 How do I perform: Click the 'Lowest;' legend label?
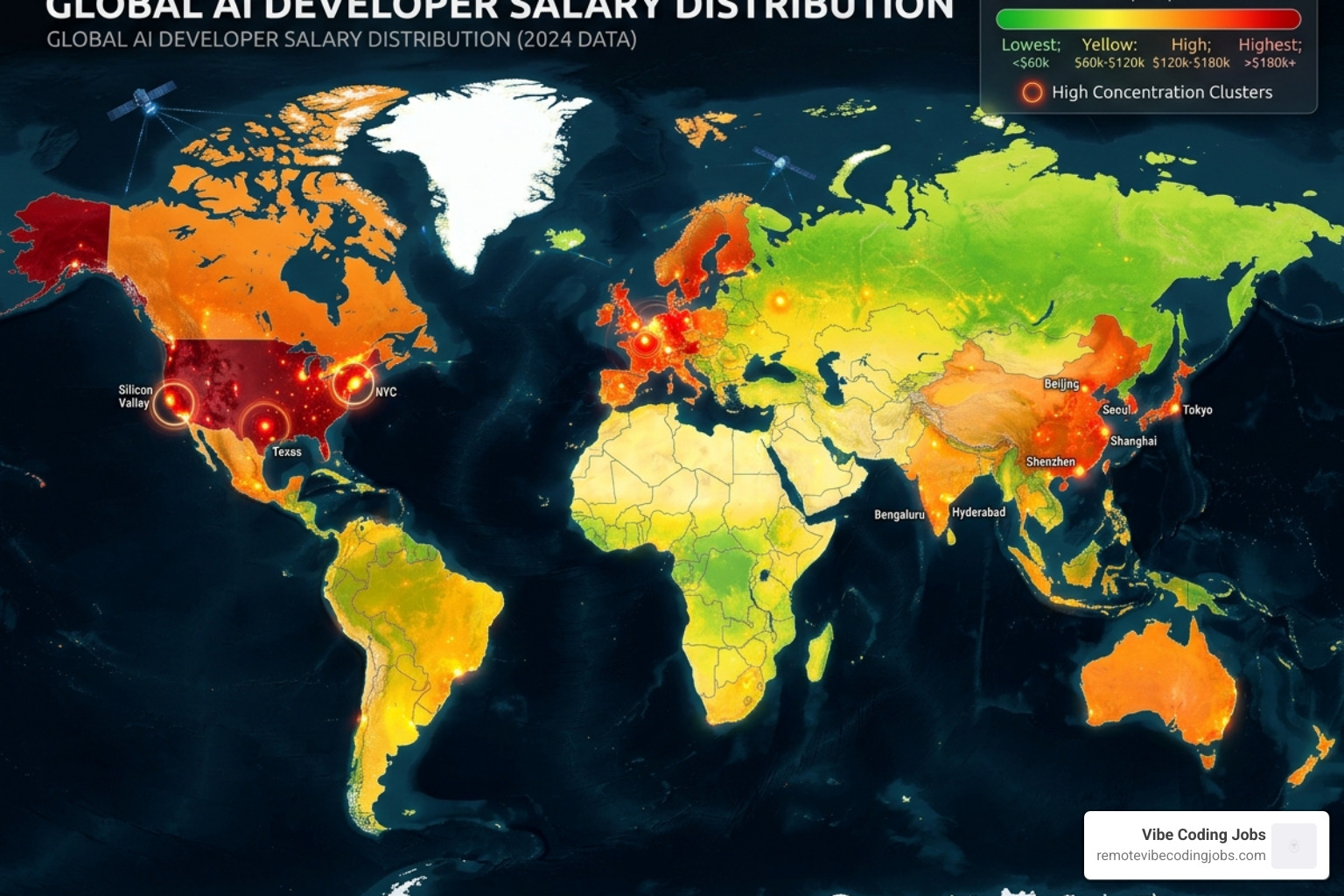(1031, 45)
